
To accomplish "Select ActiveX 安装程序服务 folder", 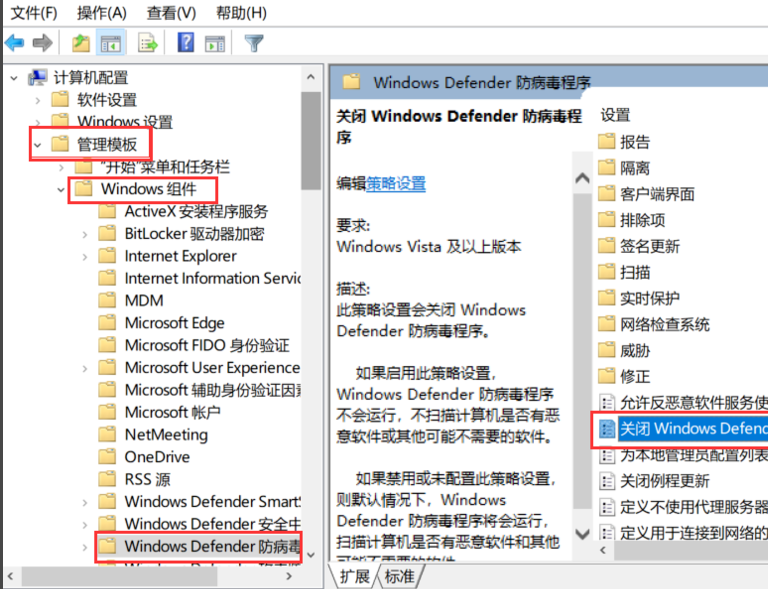I will point(196,212).
